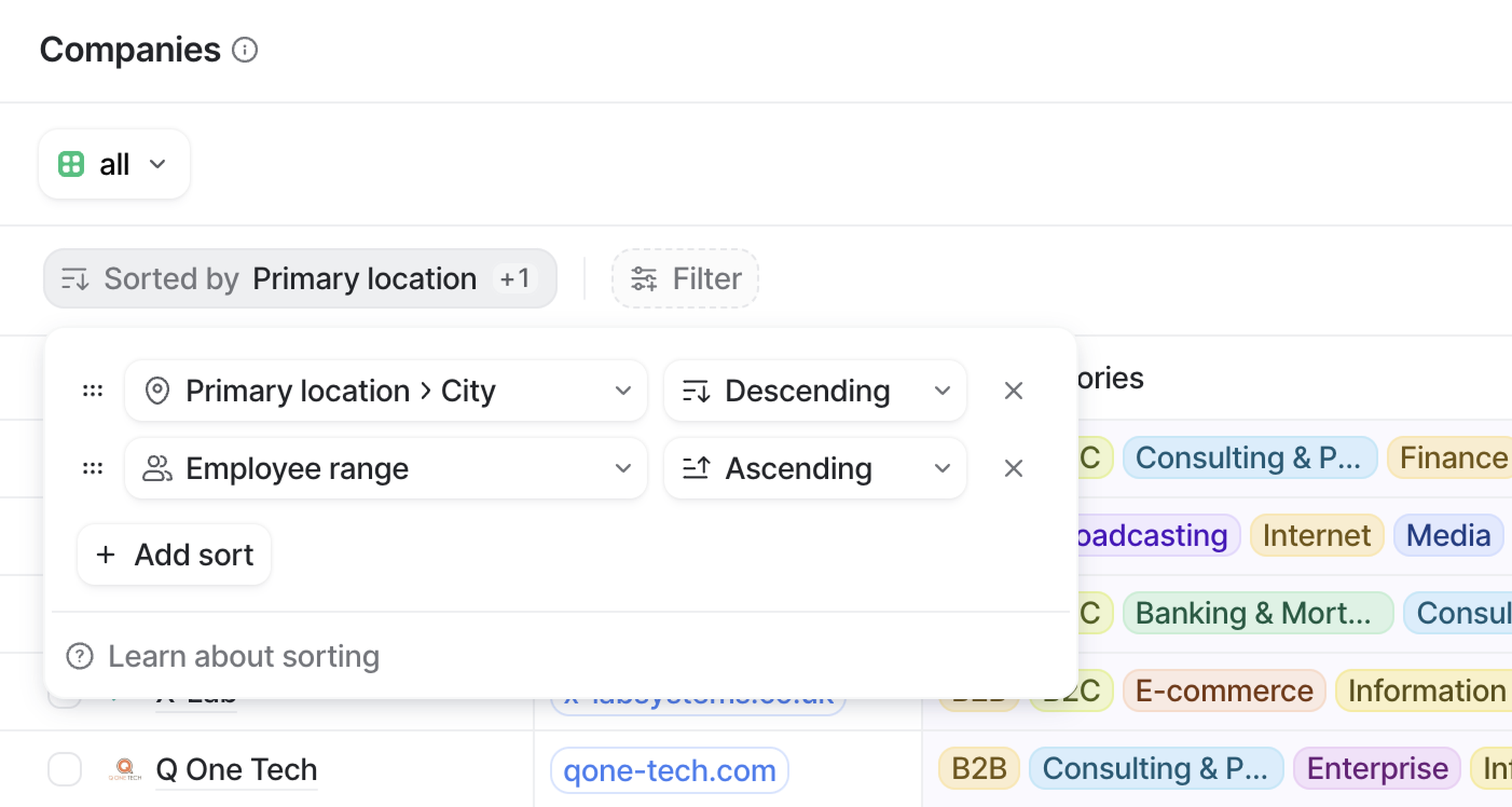Viewport: 1512px width, 807px height.
Task: Change the Descending sort direction dropdown
Action: (x=815, y=391)
